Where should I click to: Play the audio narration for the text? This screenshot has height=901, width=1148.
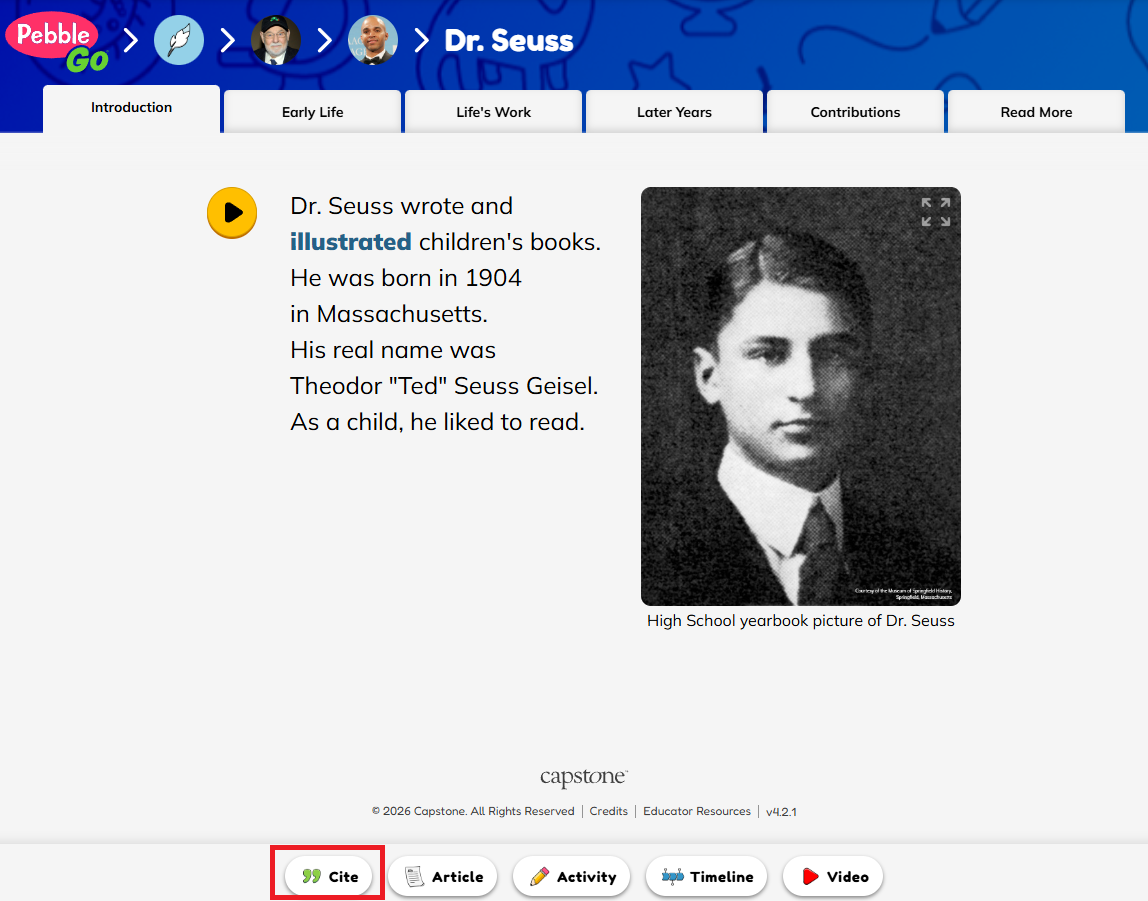coord(232,213)
